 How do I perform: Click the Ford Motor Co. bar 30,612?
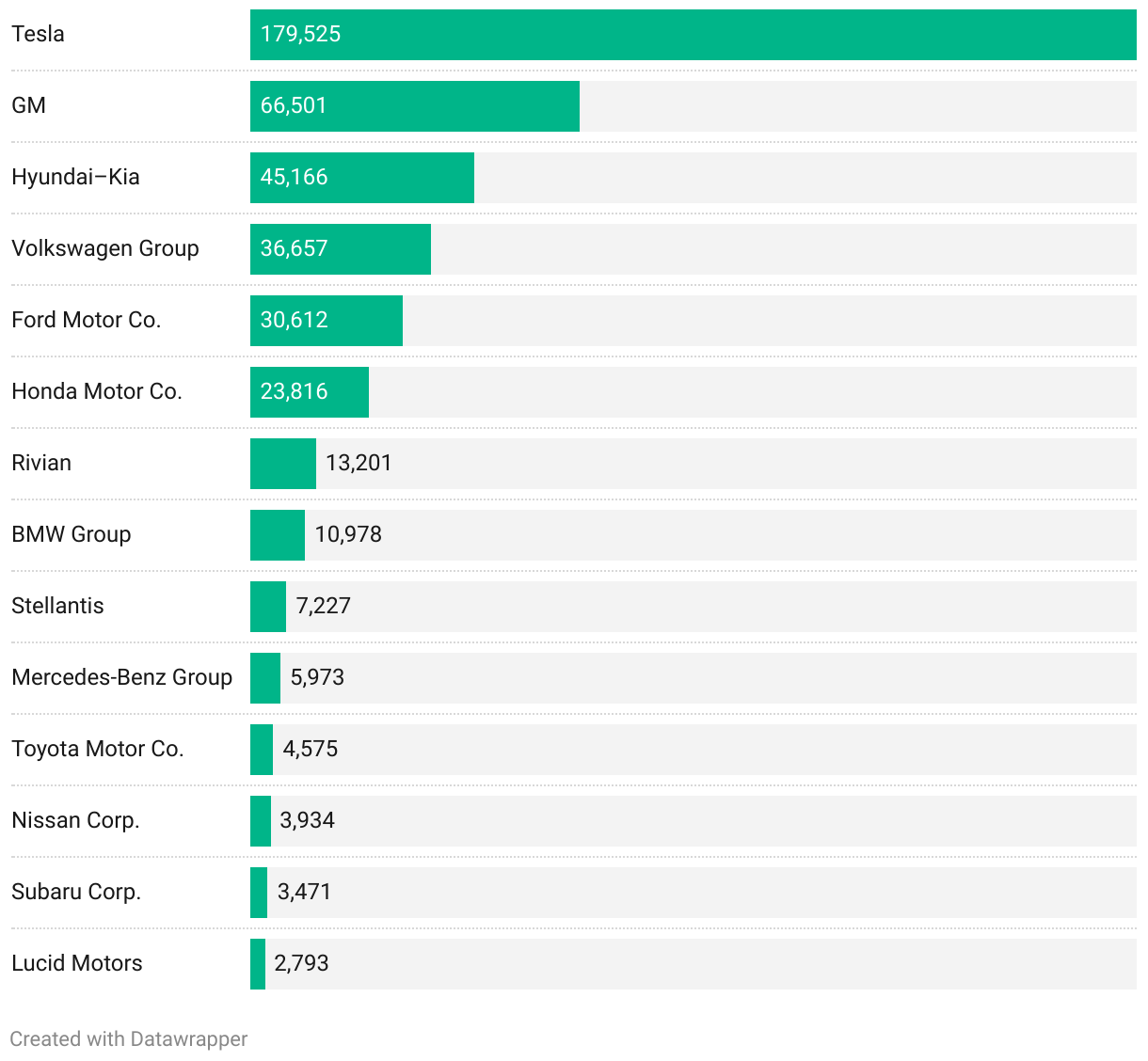coord(327,321)
